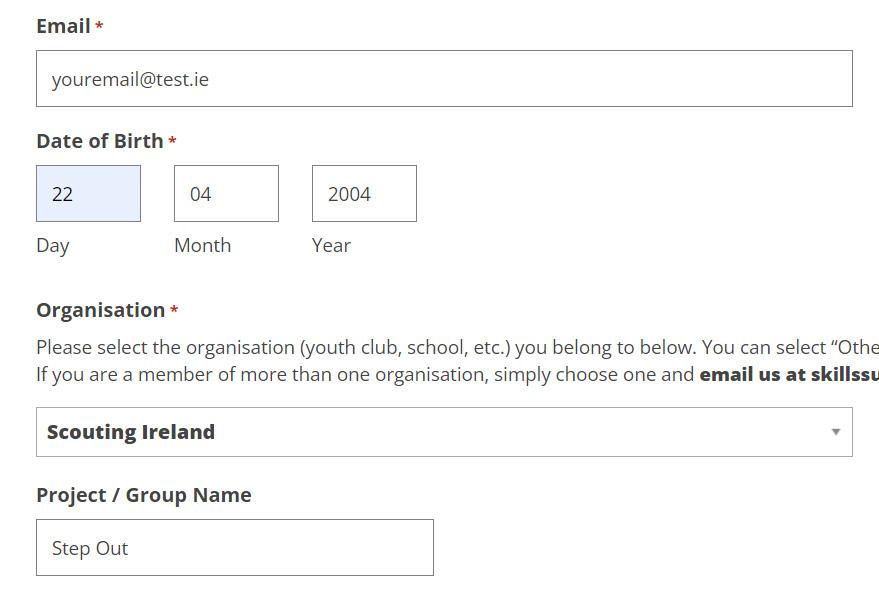This screenshot has width=879, height=598.
Task: Click the red asterisk next to Email
Action: tap(99, 27)
